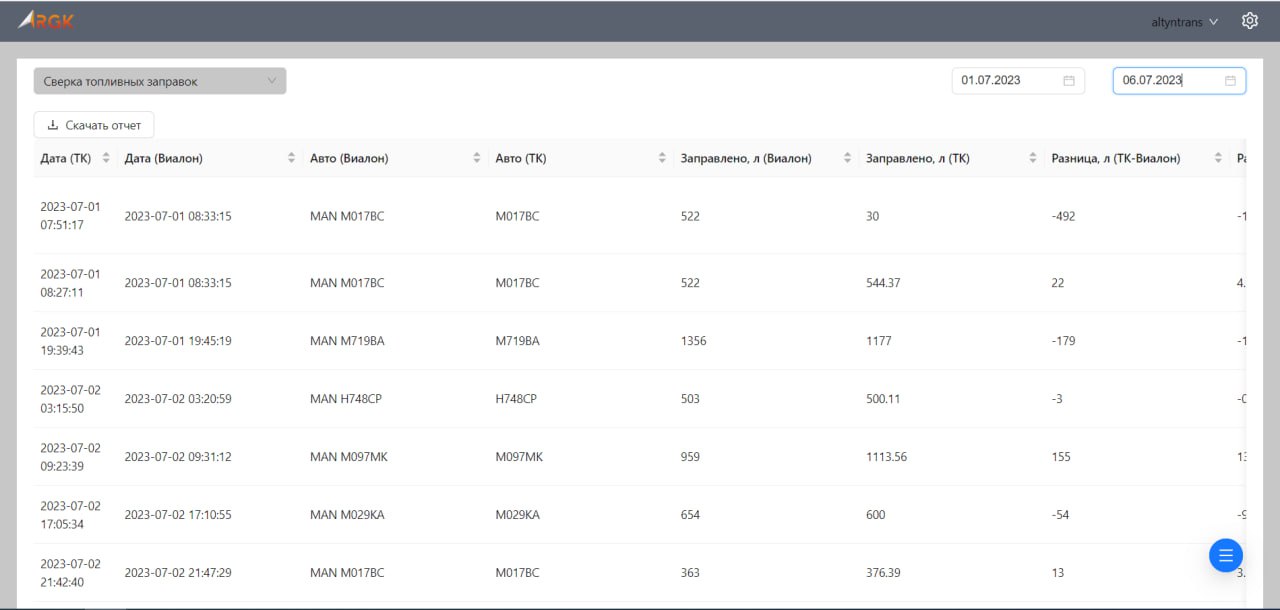Click the blue floating menu button

tap(1226, 555)
